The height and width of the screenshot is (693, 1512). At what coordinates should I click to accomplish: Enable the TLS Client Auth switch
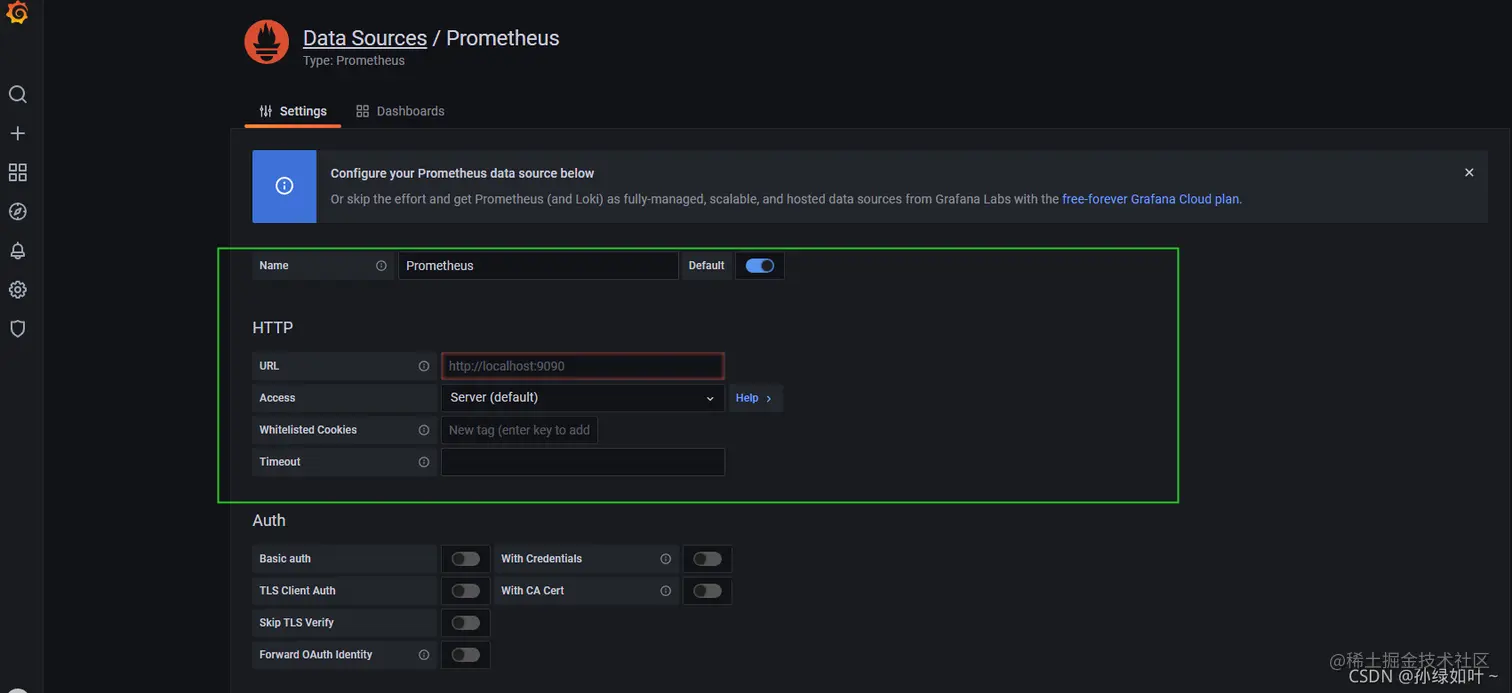pos(465,591)
